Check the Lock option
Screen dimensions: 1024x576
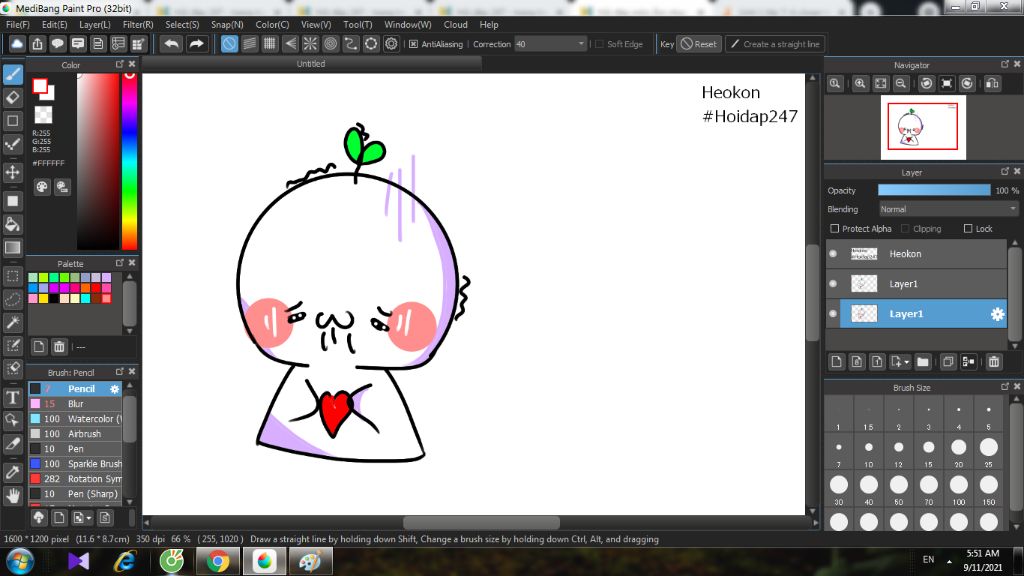click(968, 229)
